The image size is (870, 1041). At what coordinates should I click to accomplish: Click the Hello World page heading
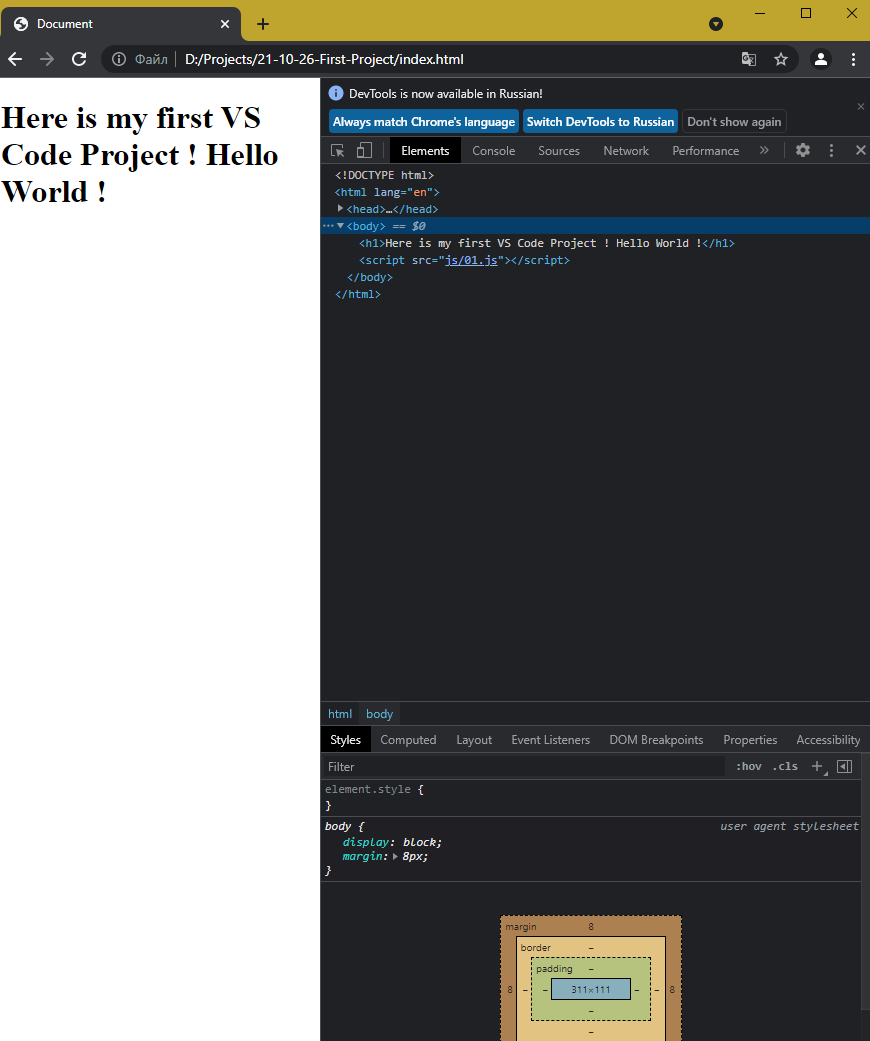click(x=139, y=155)
